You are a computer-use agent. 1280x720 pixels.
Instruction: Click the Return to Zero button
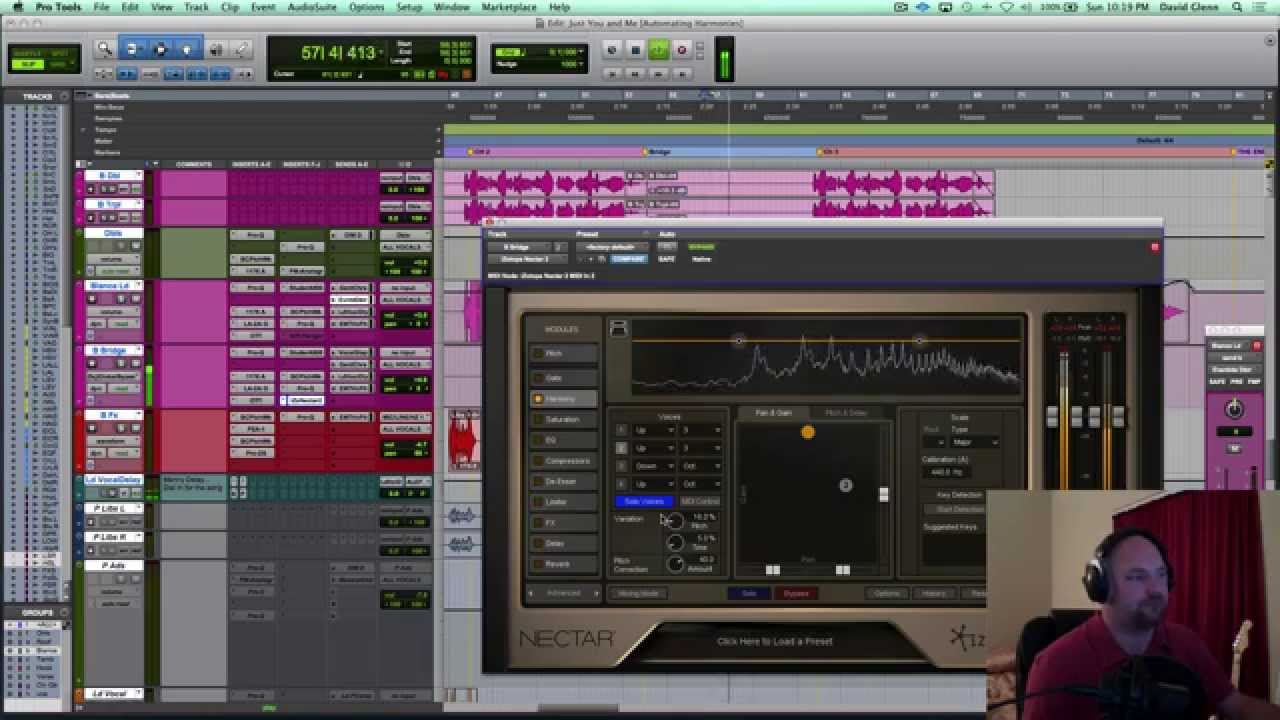(x=612, y=73)
